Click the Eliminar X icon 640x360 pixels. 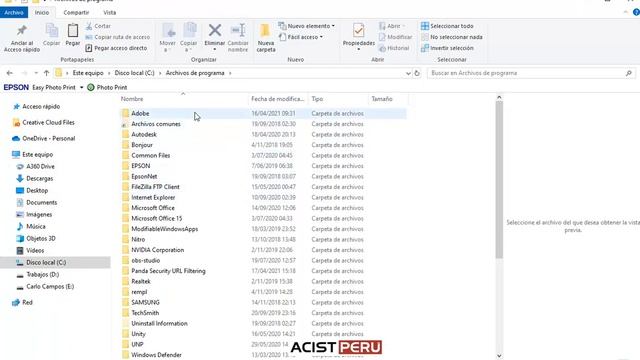215,30
